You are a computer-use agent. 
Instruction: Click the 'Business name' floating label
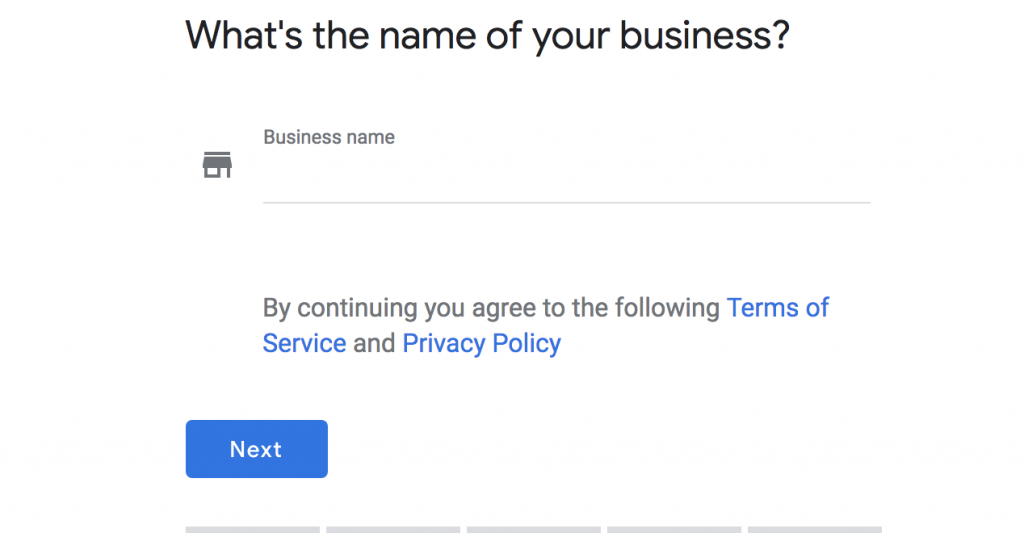coord(328,137)
